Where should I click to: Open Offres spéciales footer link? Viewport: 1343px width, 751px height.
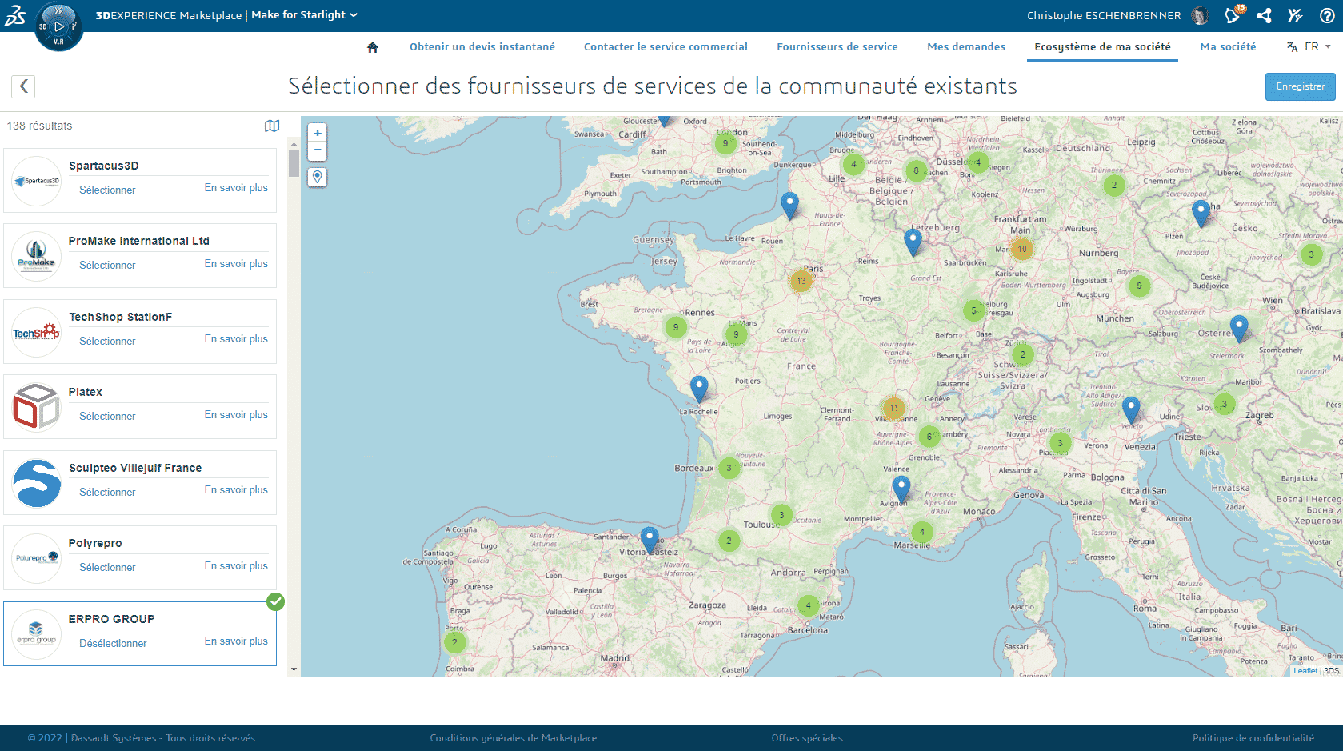[806, 738]
